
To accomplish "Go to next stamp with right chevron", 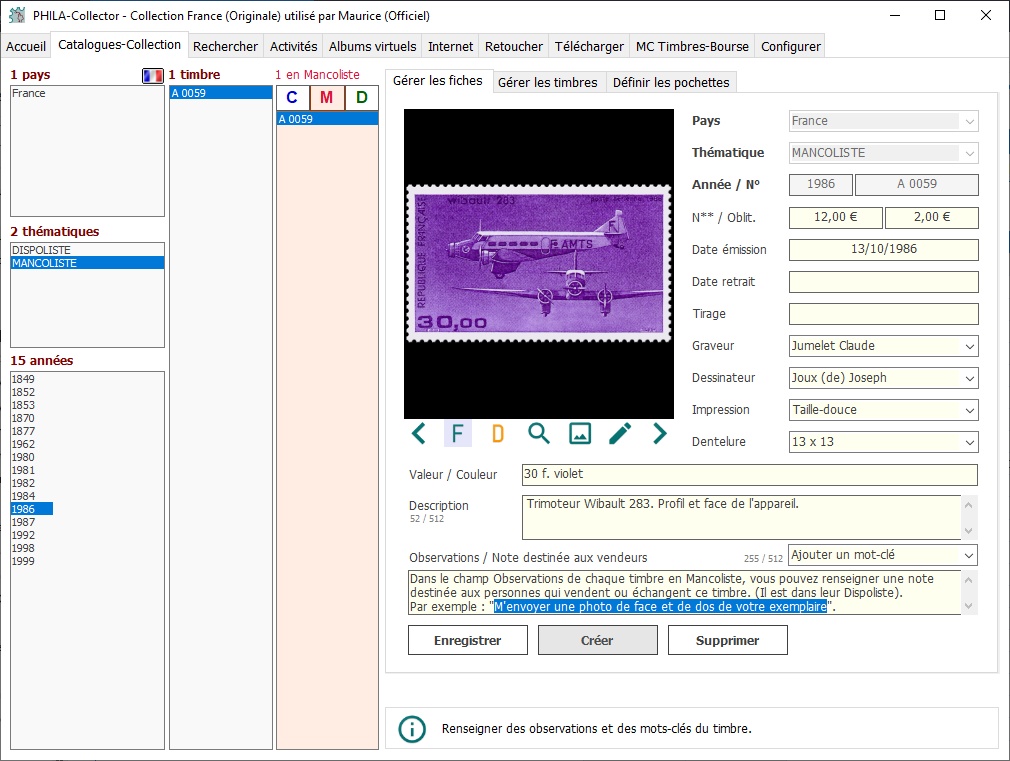I will [x=660, y=434].
